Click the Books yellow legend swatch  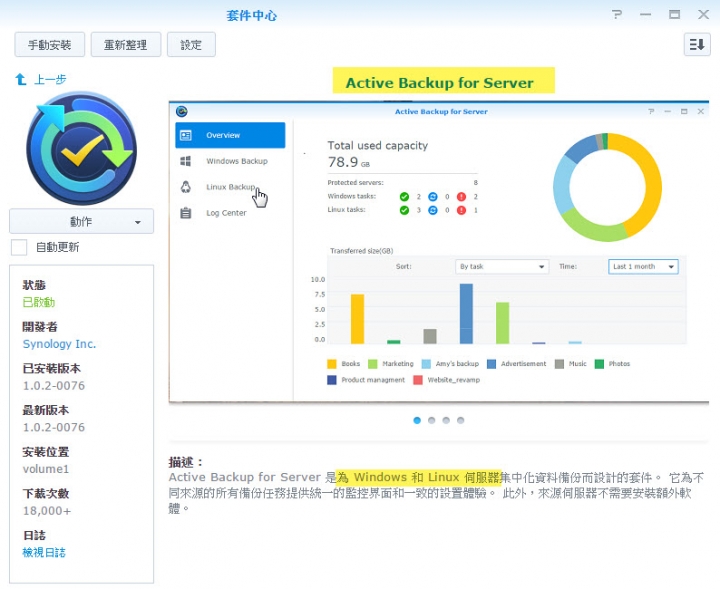[332, 364]
